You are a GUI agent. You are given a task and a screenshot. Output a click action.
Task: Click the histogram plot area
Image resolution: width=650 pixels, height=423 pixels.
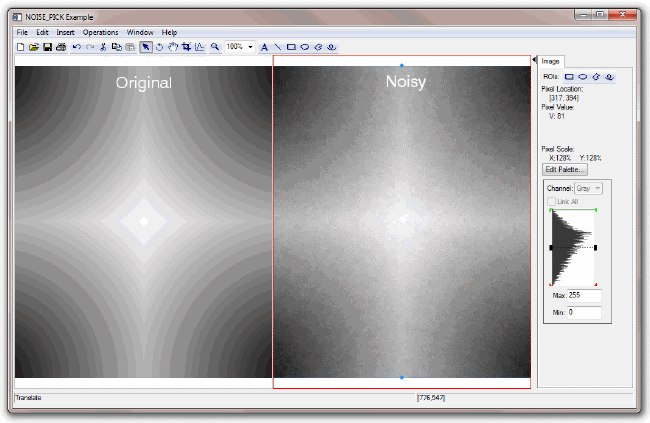(573, 248)
